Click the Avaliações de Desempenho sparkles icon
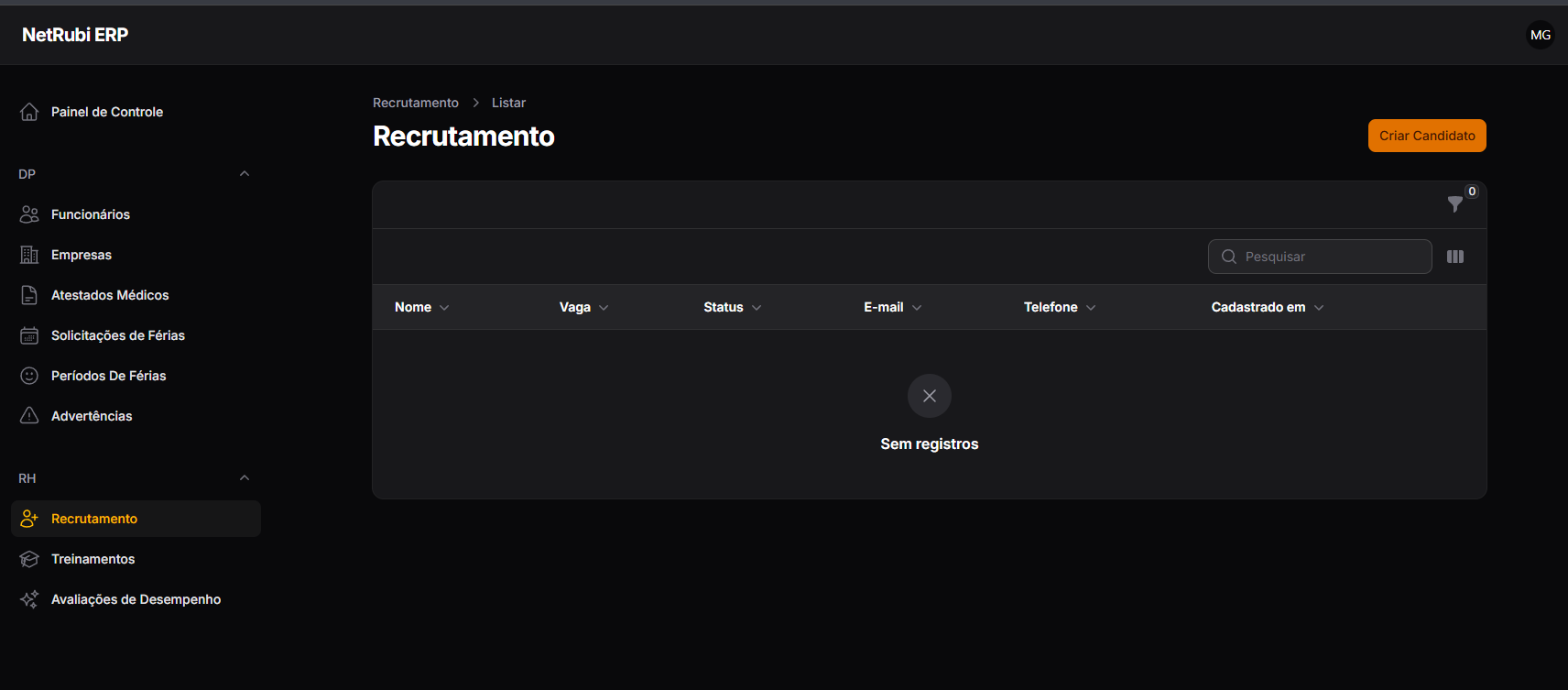 point(29,599)
